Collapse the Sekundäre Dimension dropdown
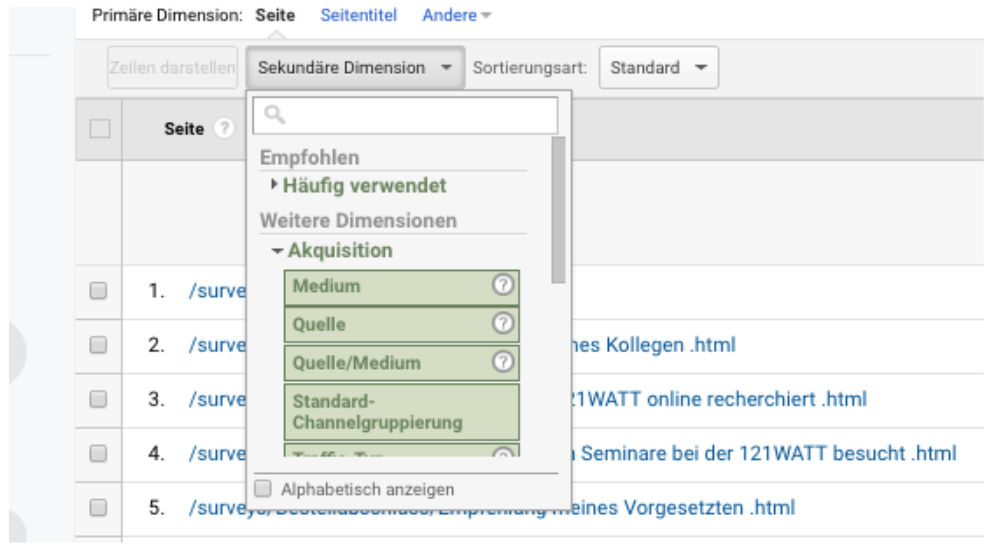The height and width of the screenshot is (550, 1000). (x=354, y=68)
